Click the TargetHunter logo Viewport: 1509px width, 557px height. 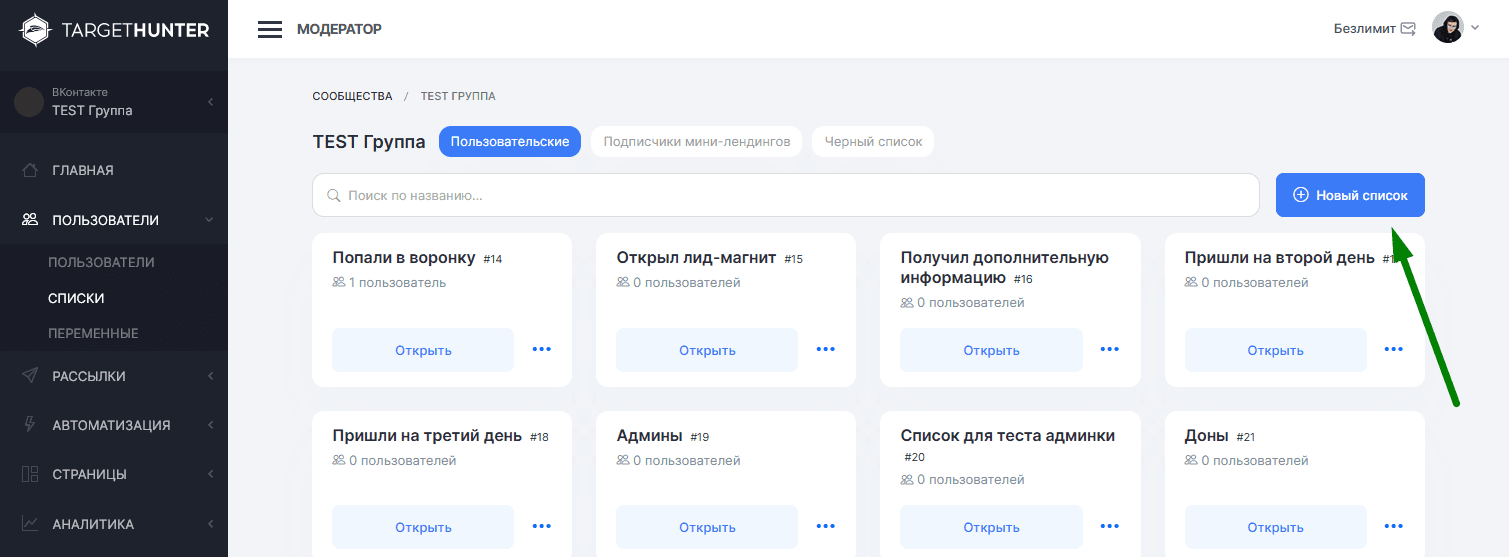point(114,29)
